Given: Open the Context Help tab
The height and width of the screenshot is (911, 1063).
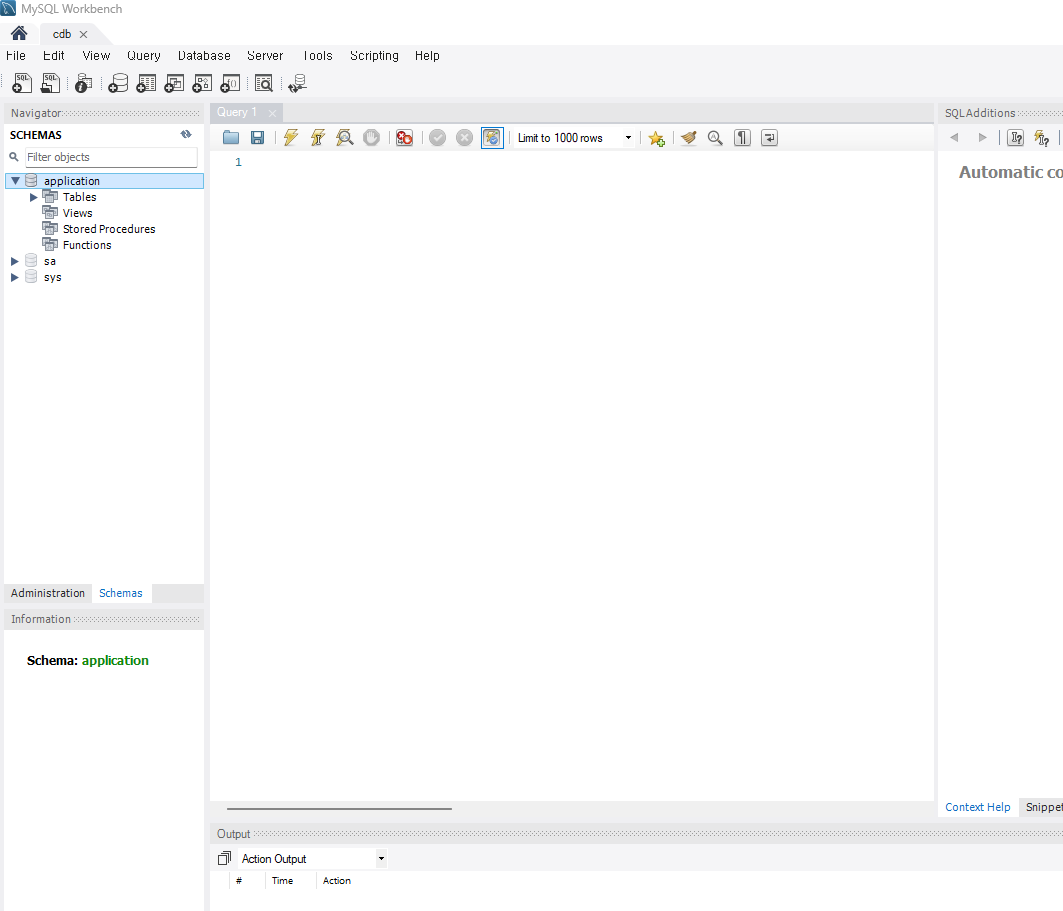Looking at the screenshot, I should (x=978, y=807).
